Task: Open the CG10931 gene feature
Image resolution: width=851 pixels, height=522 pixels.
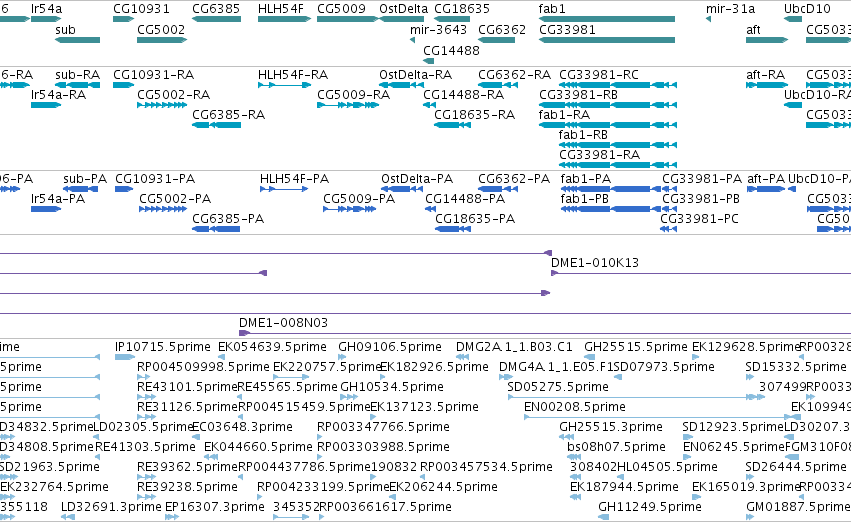Action: [123, 19]
